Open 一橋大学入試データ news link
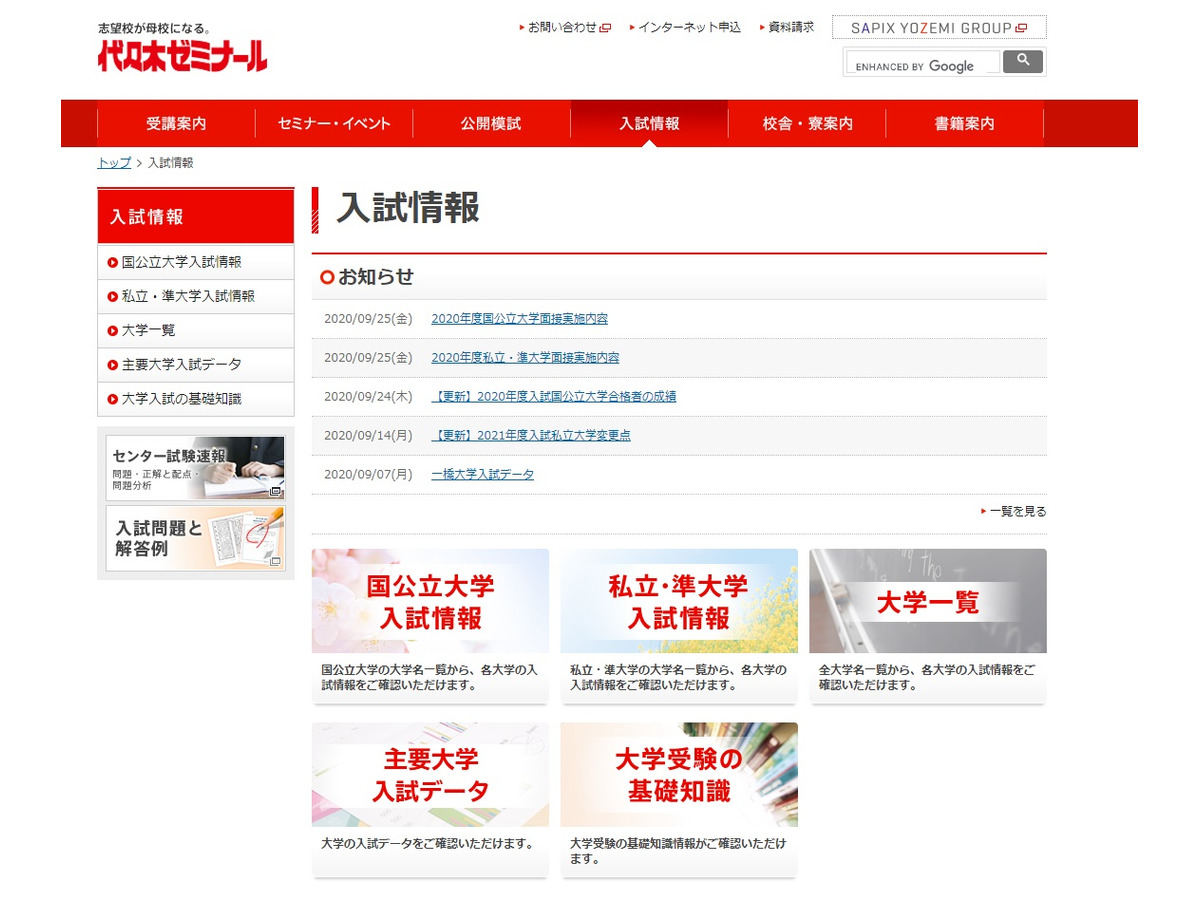 coord(482,474)
